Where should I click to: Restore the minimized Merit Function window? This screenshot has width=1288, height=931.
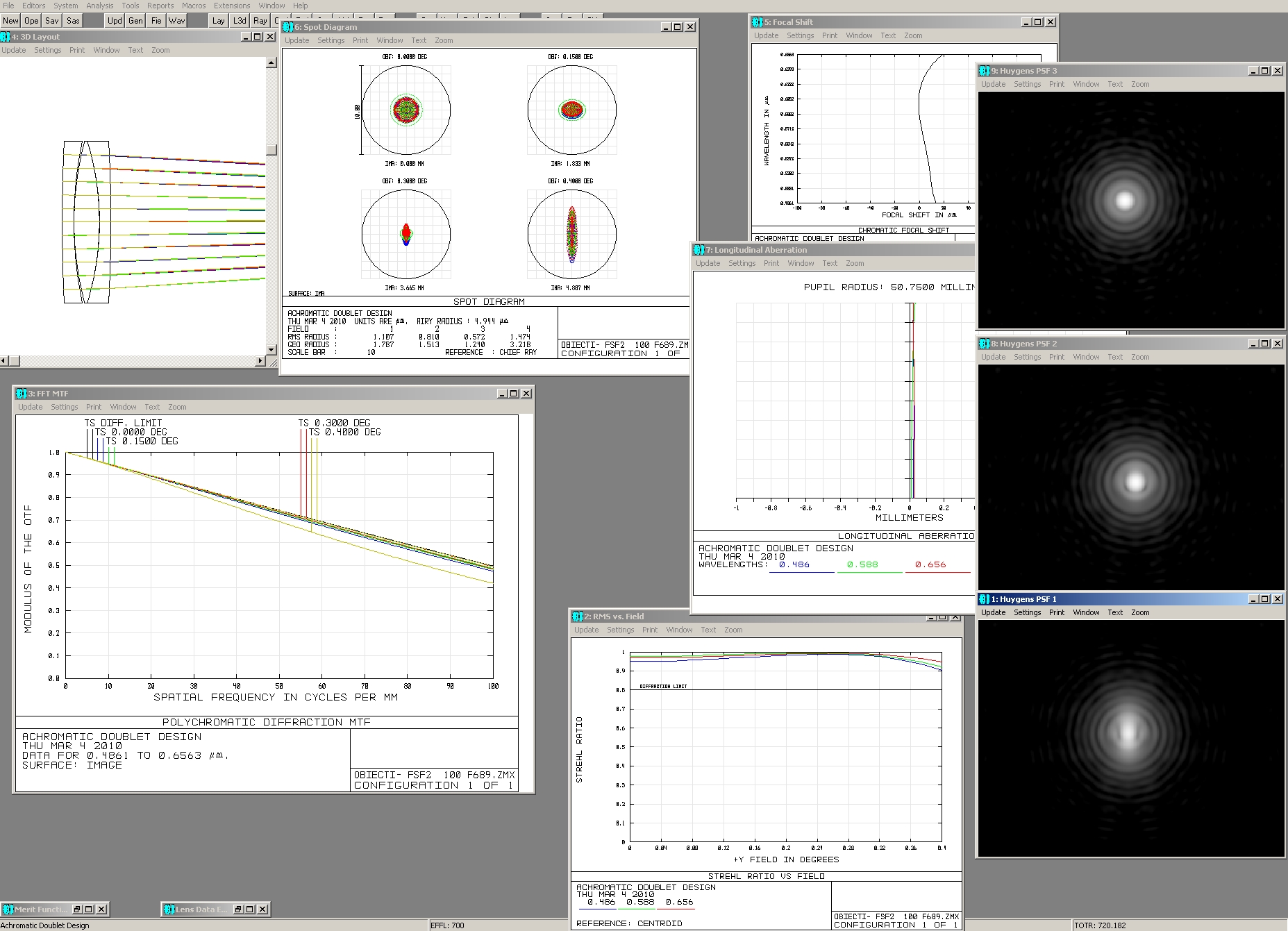coord(78,909)
